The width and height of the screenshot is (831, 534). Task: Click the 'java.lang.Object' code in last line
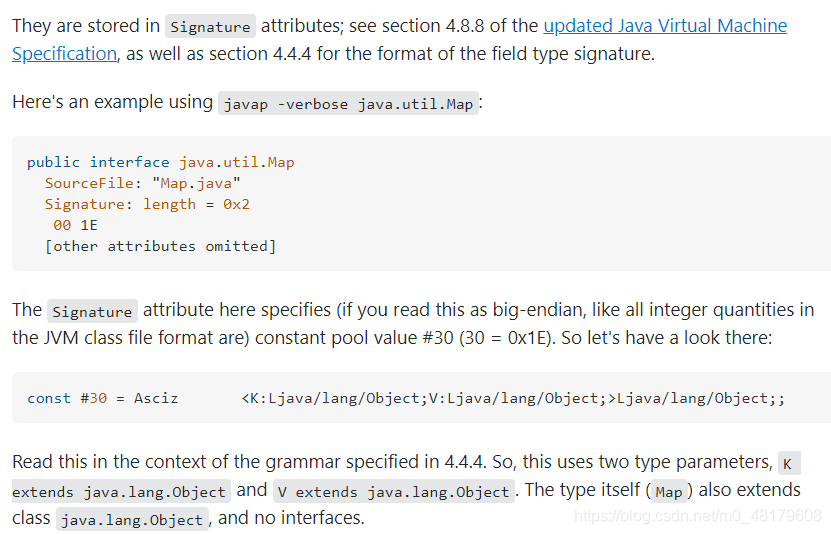click(x=132, y=520)
